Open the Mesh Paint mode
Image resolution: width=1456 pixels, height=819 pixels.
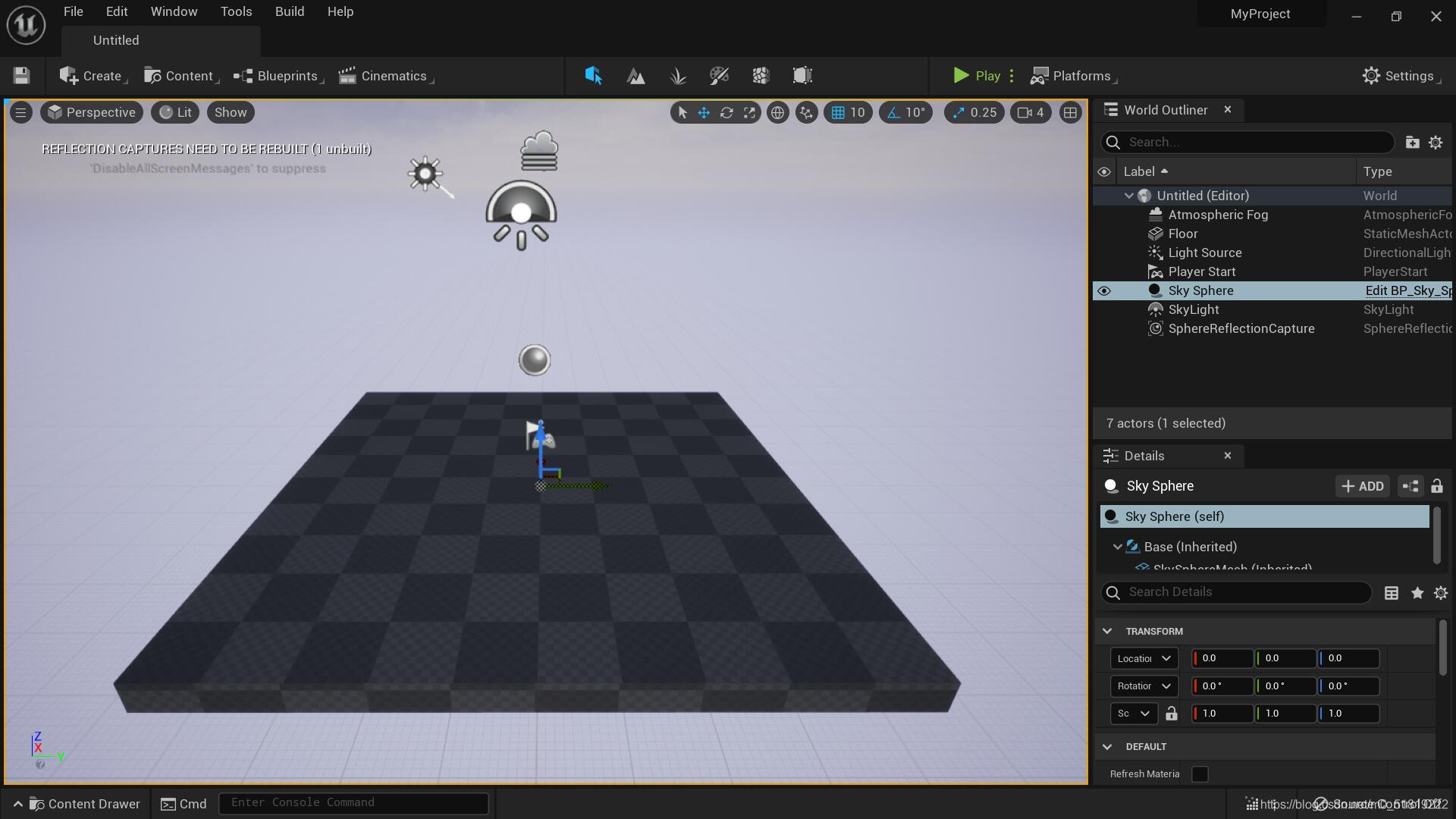point(719,76)
